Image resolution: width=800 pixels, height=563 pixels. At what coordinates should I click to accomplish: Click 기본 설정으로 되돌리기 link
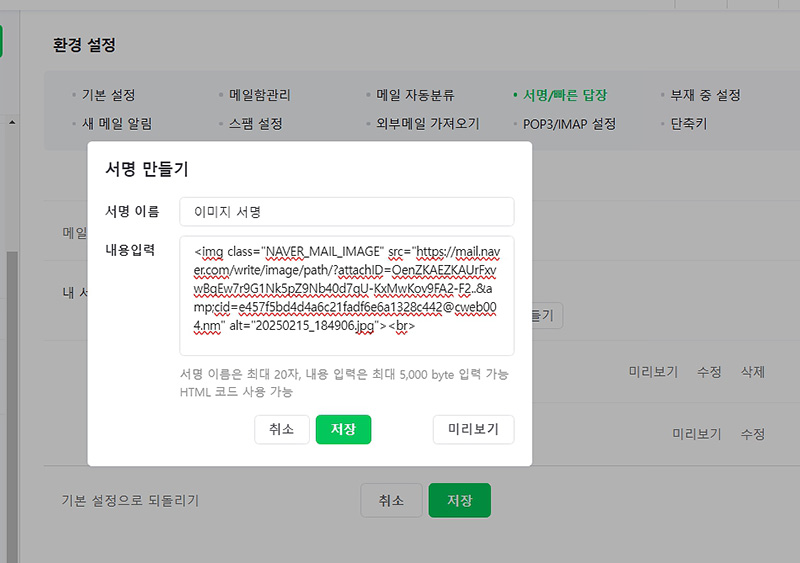(x=130, y=500)
